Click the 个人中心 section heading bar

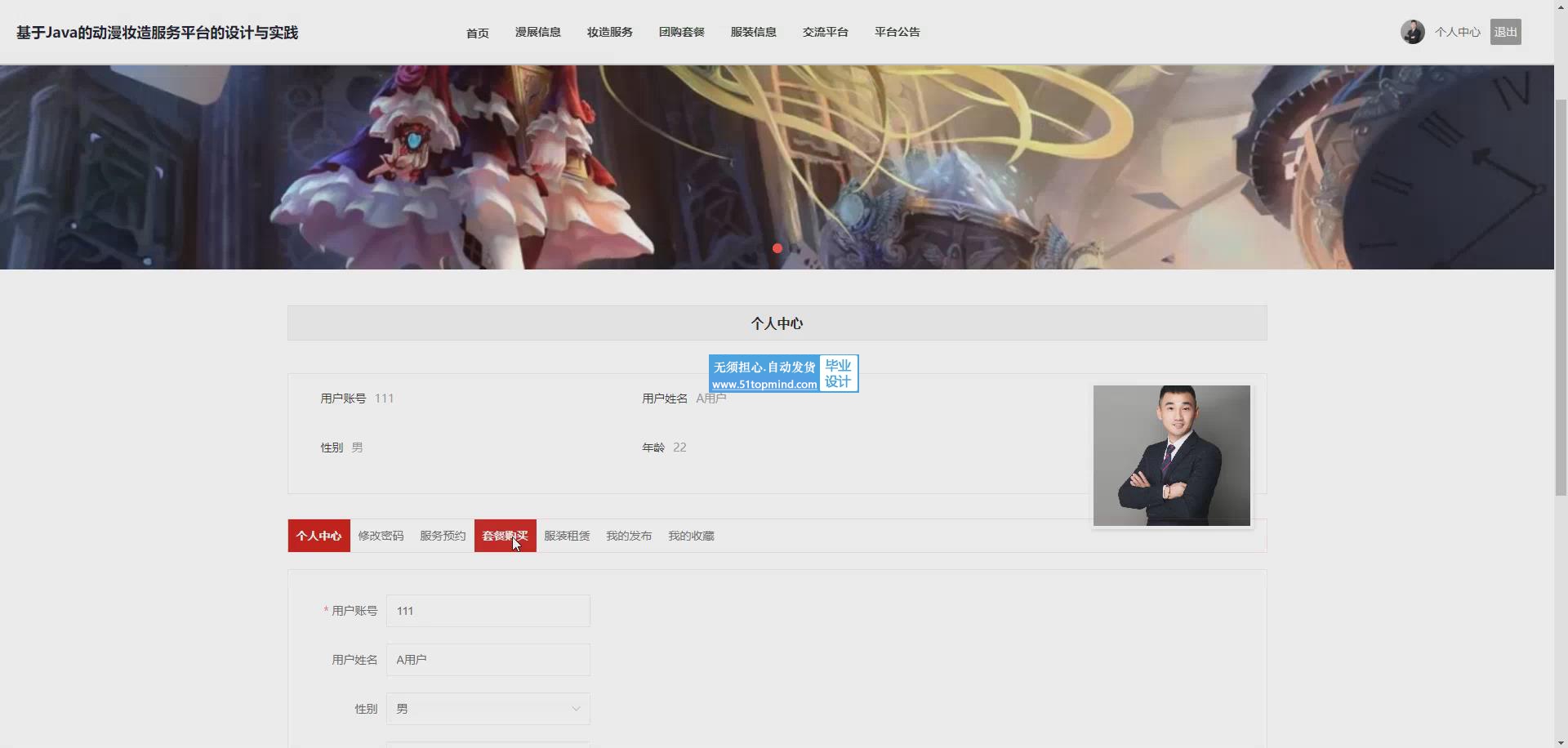[x=777, y=323]
